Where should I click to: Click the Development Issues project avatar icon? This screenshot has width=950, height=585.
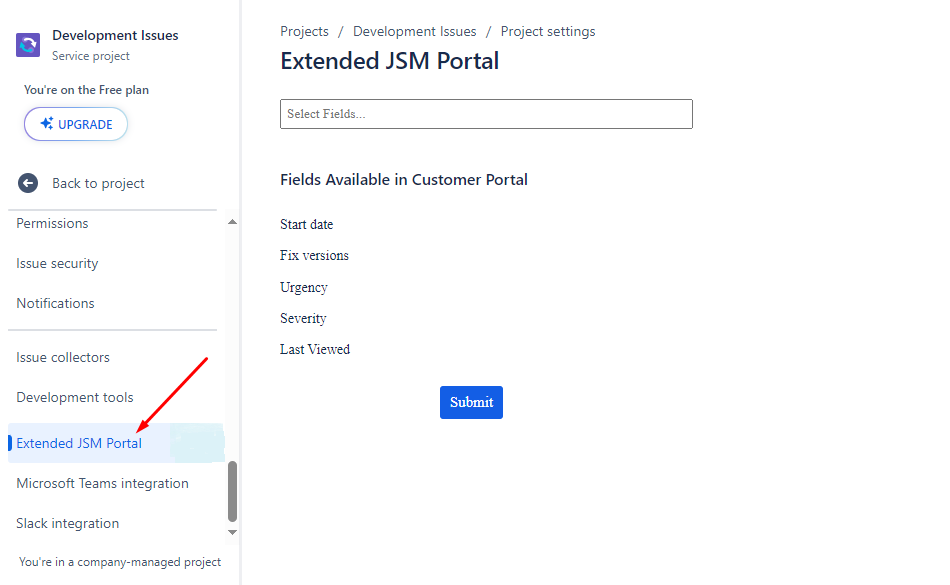tap(28, 45)
